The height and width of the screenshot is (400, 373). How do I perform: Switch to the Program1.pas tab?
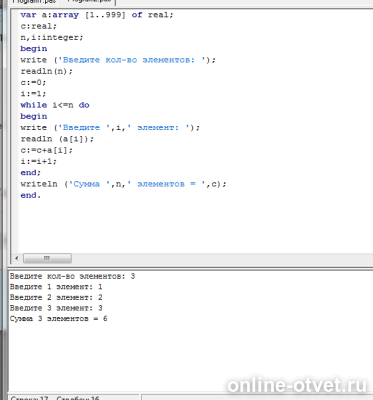pos(33,2)
